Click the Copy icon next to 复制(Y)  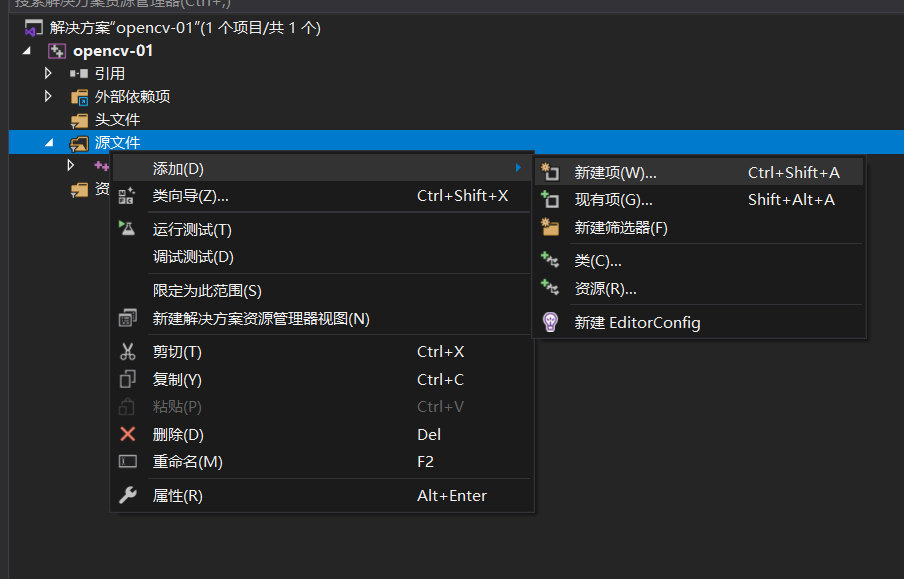pyautogui.click(x=127, y=379)
